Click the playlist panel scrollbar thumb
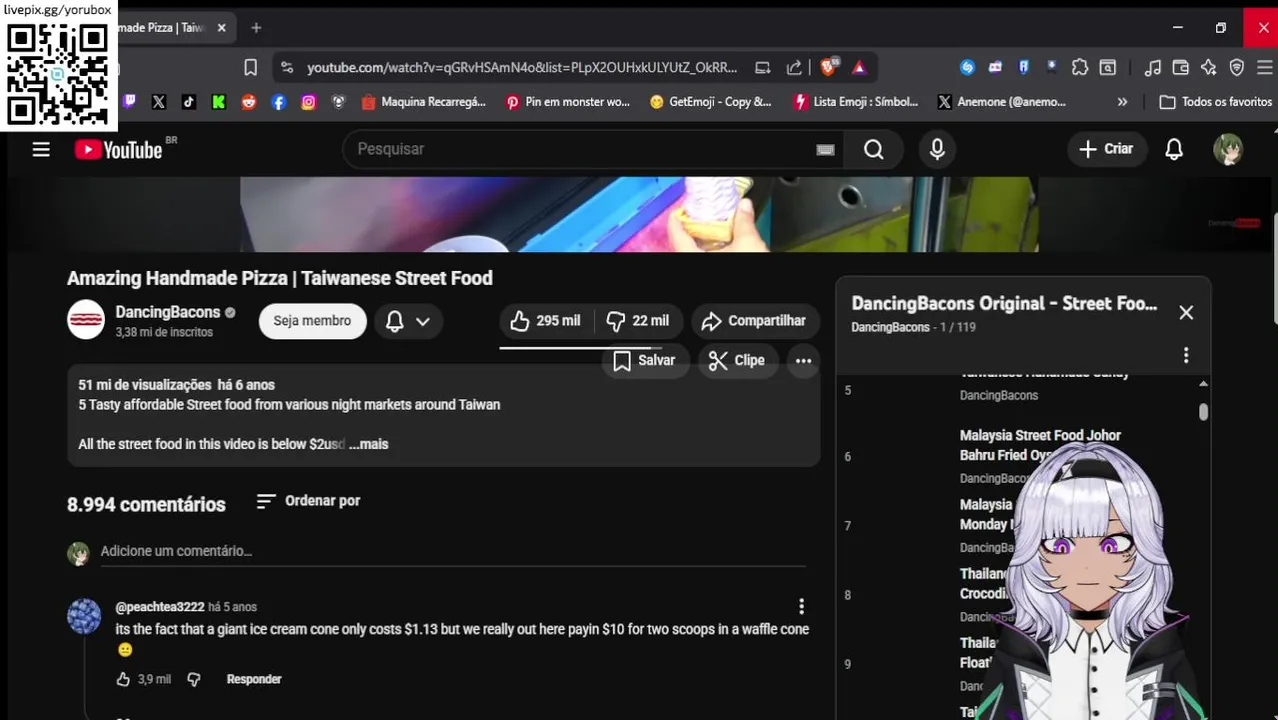 (1203, 412)
